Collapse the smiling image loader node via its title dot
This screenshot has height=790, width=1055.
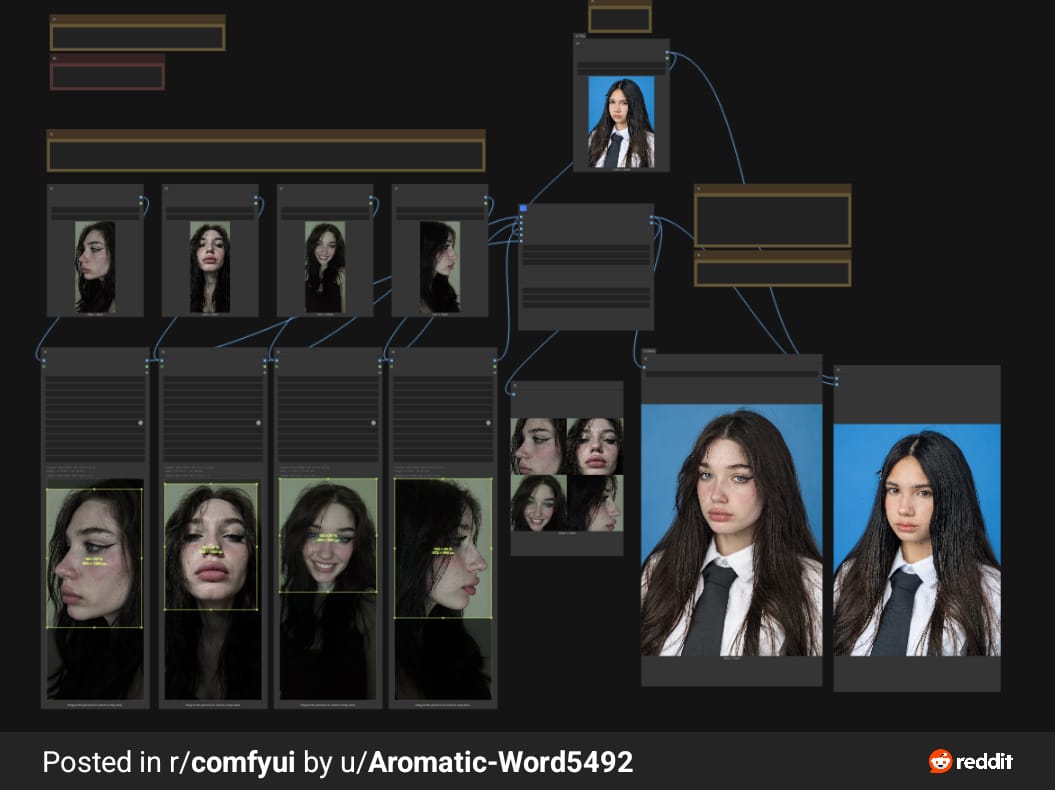(282, 188)
